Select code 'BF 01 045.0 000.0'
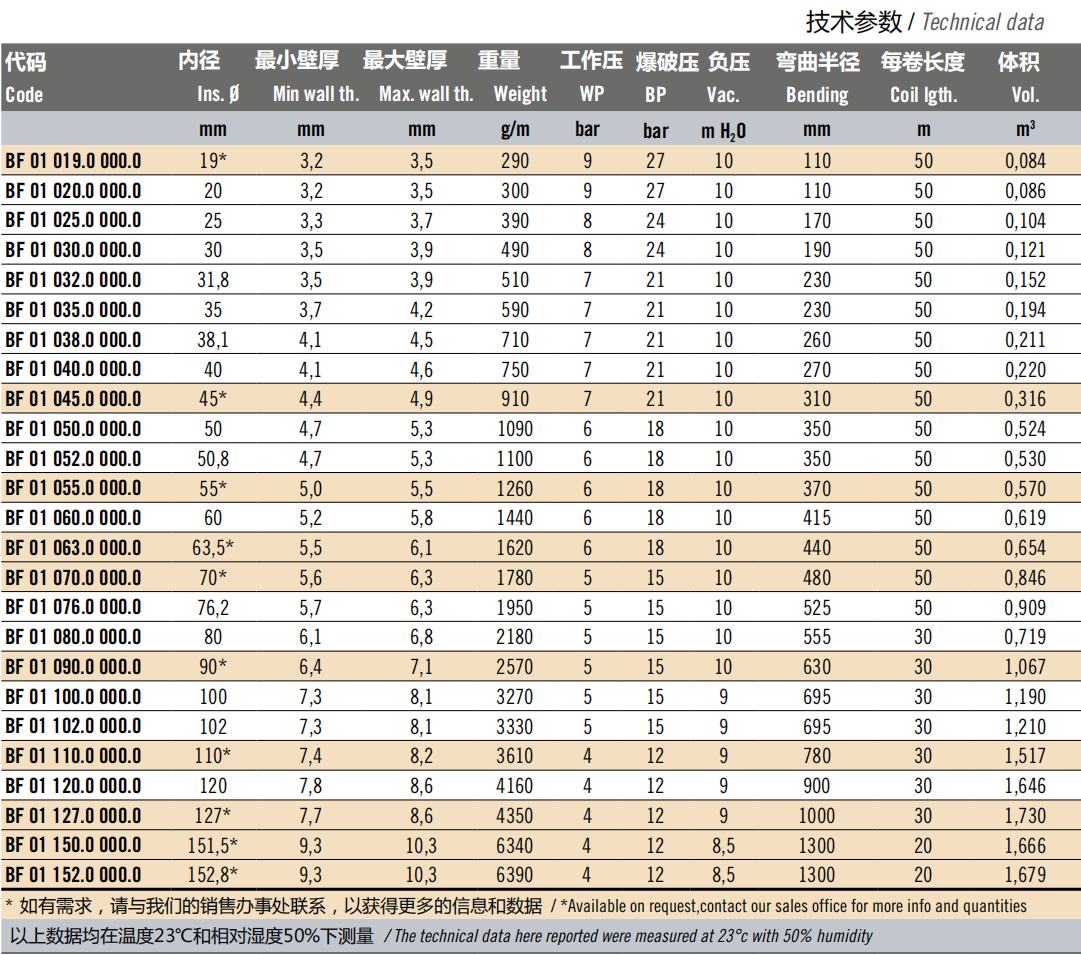This screenshot has width=1081, height=955. pyautogui.click(x=73, y=399)
